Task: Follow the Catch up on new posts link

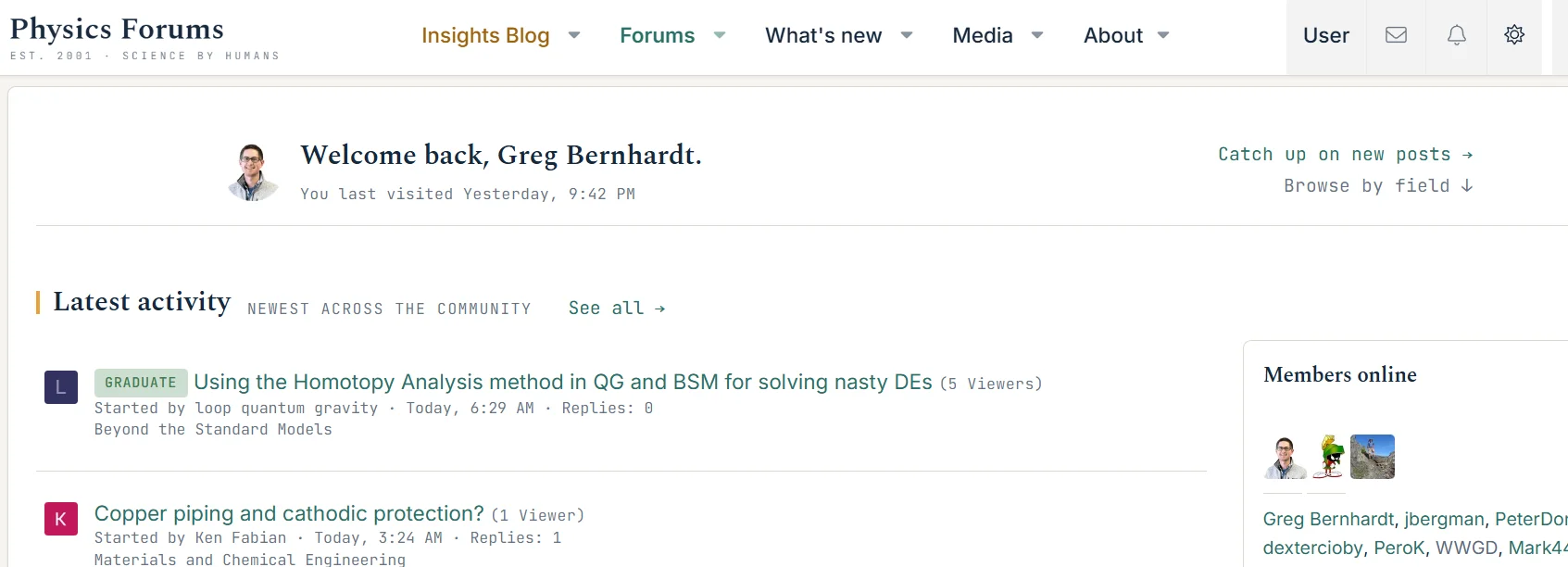Action: click(x=1346, y=155)
